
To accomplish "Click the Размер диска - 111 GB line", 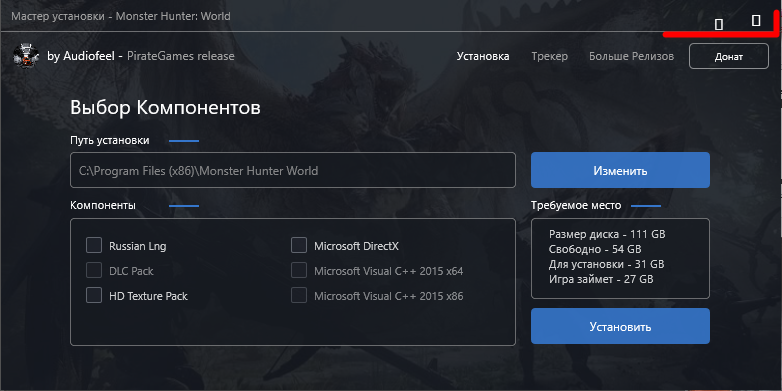I will (607, 234).
